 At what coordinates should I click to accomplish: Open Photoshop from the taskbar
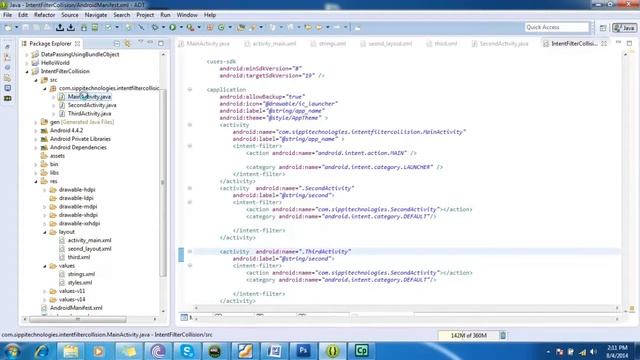click(x=303, y=351)
